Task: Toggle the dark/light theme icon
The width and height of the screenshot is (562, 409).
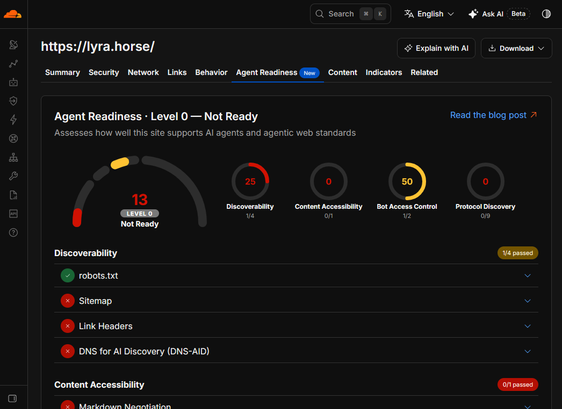Action: (x=546, y=14)
